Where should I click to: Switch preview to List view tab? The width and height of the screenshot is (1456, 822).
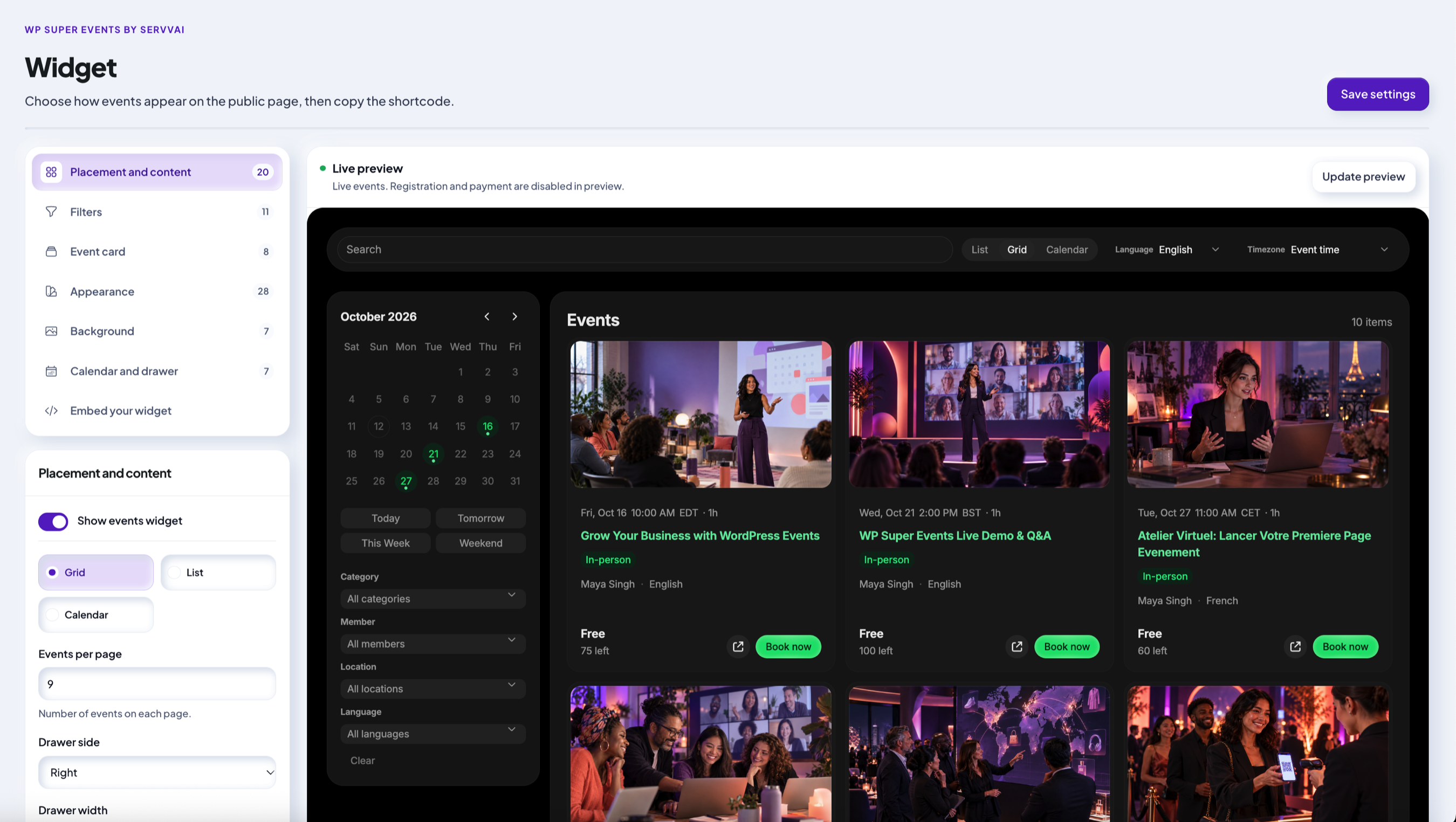click(979, 250)
